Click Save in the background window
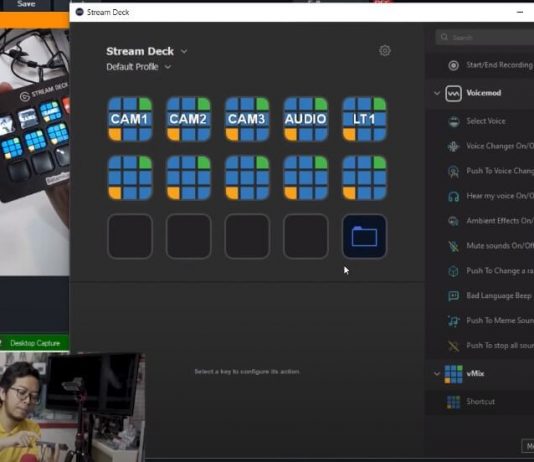Image resolution: width=534 pixels, height=462 pixels. (x=26, y=4)
